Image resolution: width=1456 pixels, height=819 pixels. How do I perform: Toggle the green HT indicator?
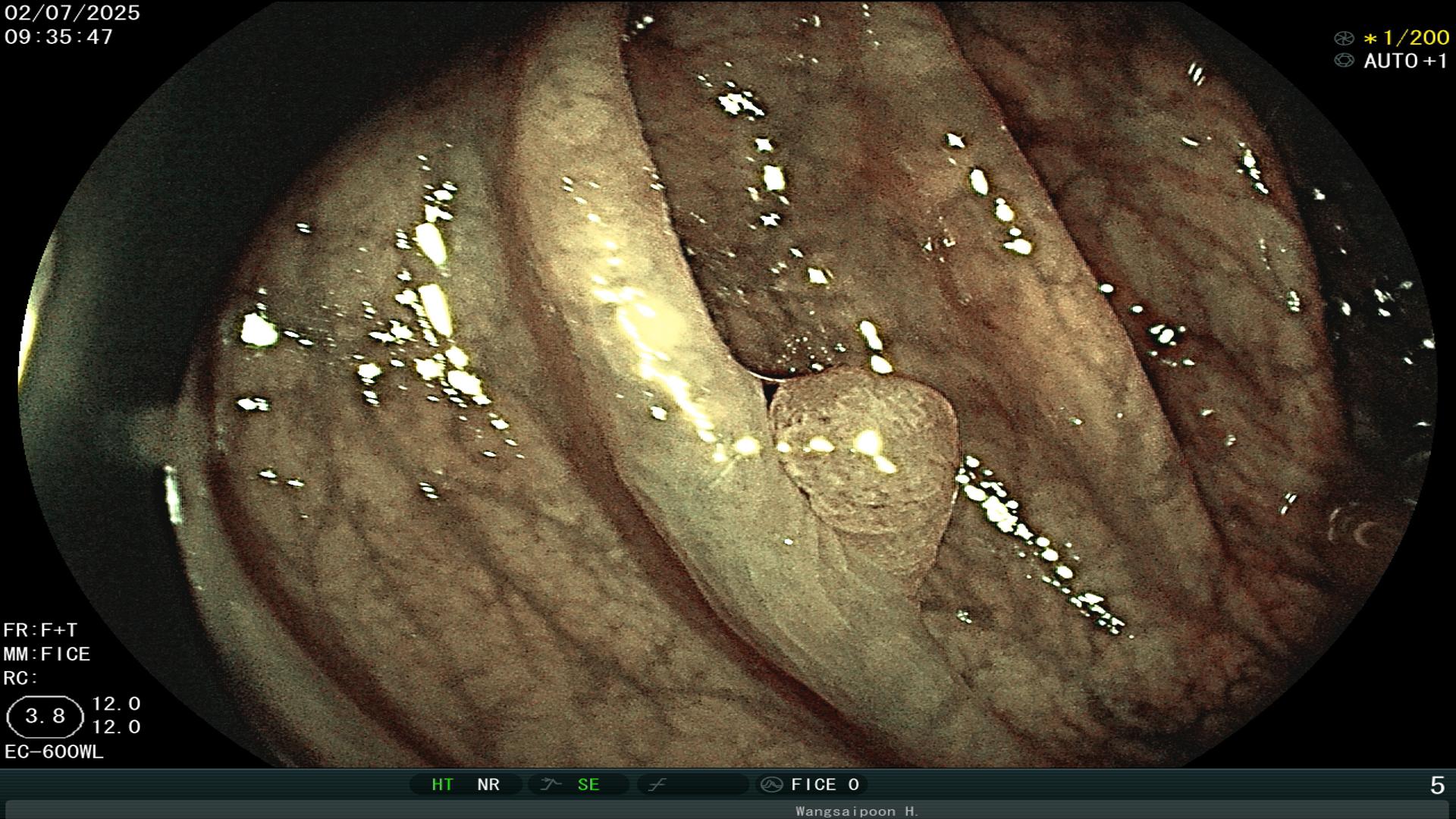tap(442, 785)
